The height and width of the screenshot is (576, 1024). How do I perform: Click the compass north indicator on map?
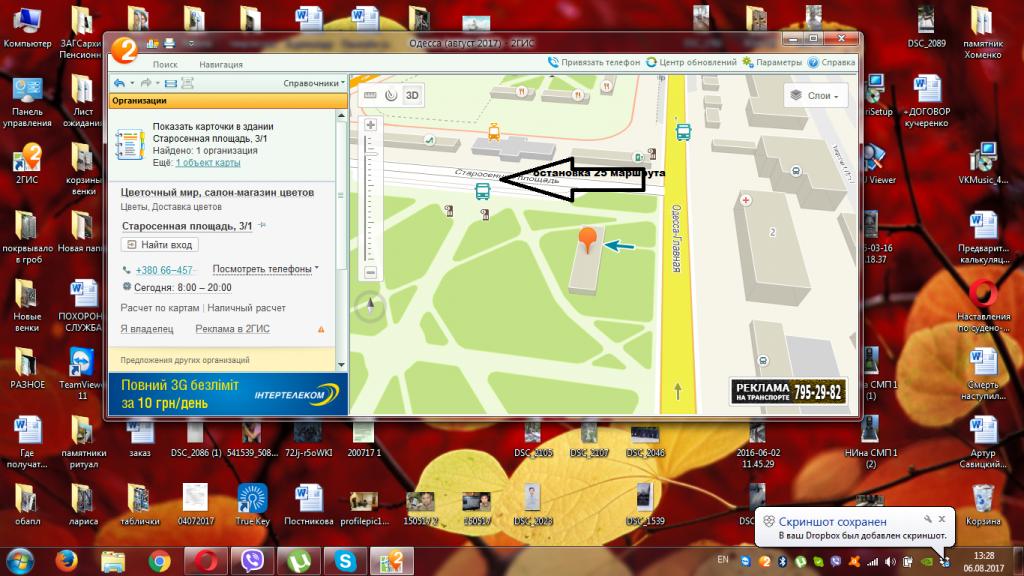[x=370, y=305]
